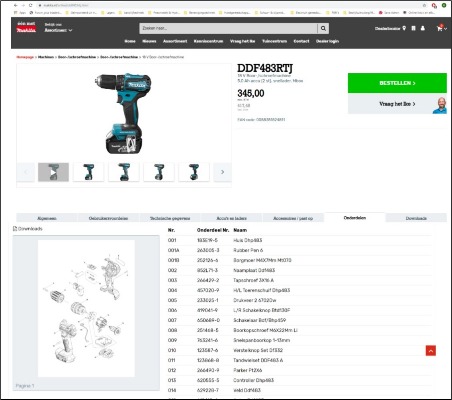452x400 pixels.
Task: Open Kenniscentrum in navigation bar
Action: [208, 41]
